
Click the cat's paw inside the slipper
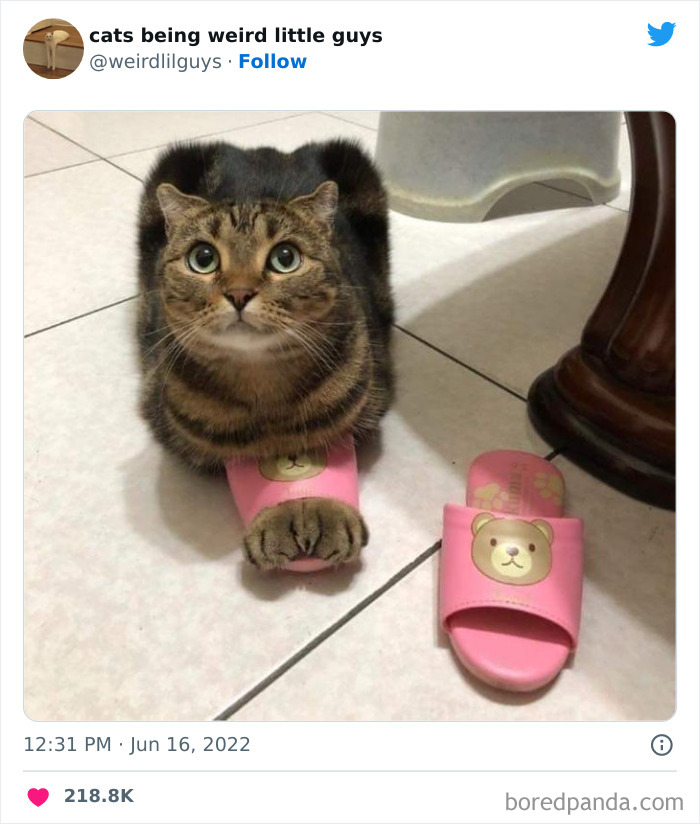[x=305, y=531]
